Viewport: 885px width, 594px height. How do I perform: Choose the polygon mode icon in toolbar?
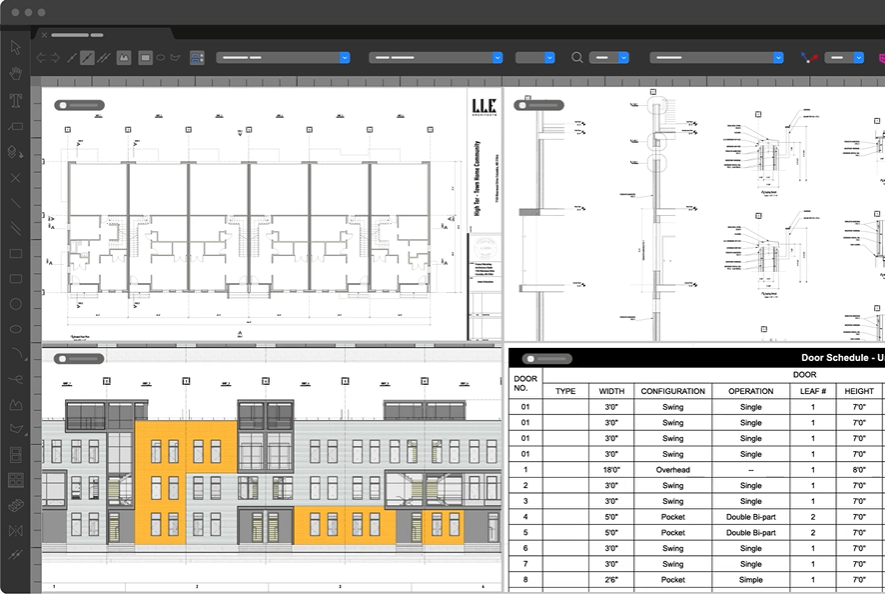tap(176, 58)
